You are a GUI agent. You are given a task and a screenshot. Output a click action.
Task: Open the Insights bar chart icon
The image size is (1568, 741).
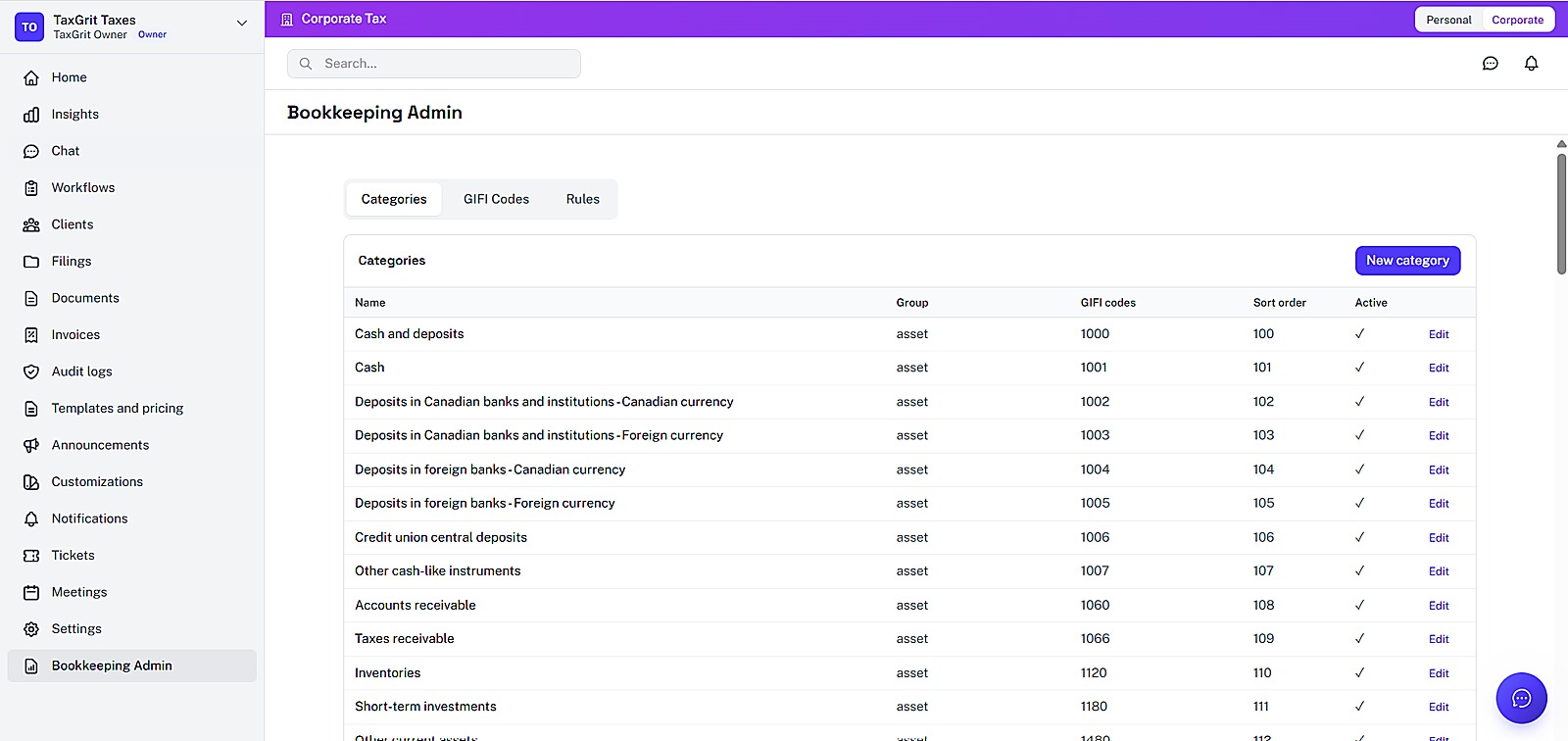pyautogui.click(x=31, y=115)
